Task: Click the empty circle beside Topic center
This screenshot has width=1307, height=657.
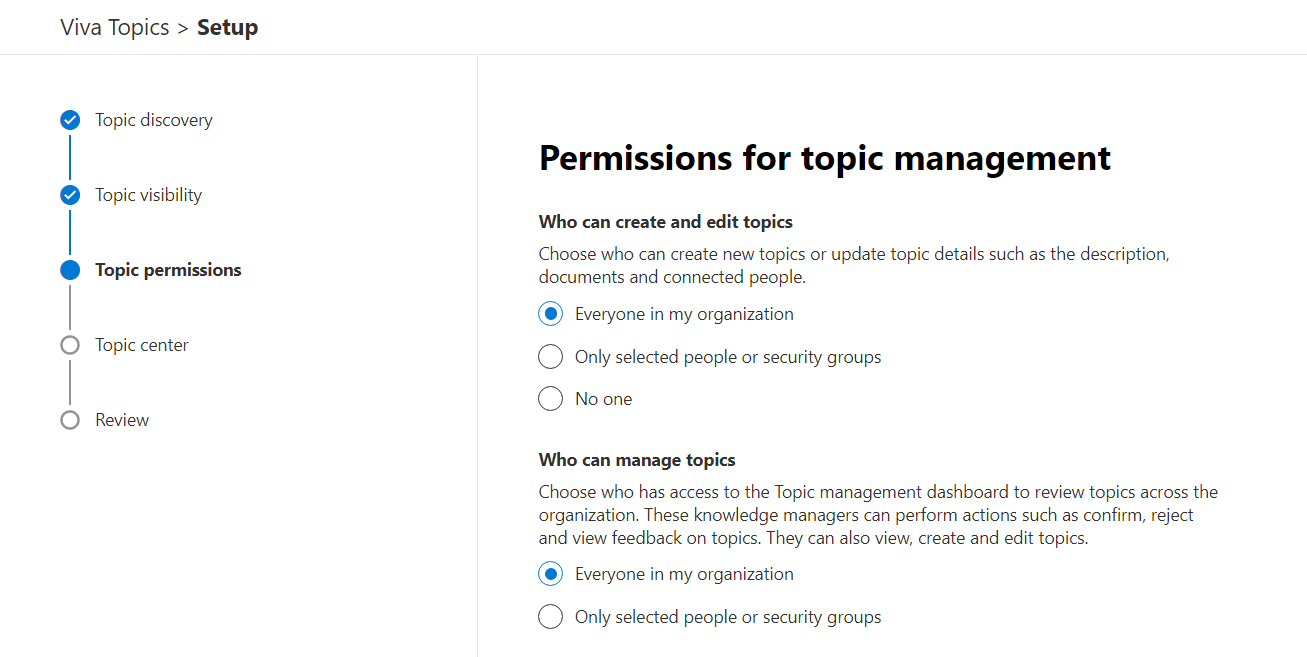Action: pos(70,345)
